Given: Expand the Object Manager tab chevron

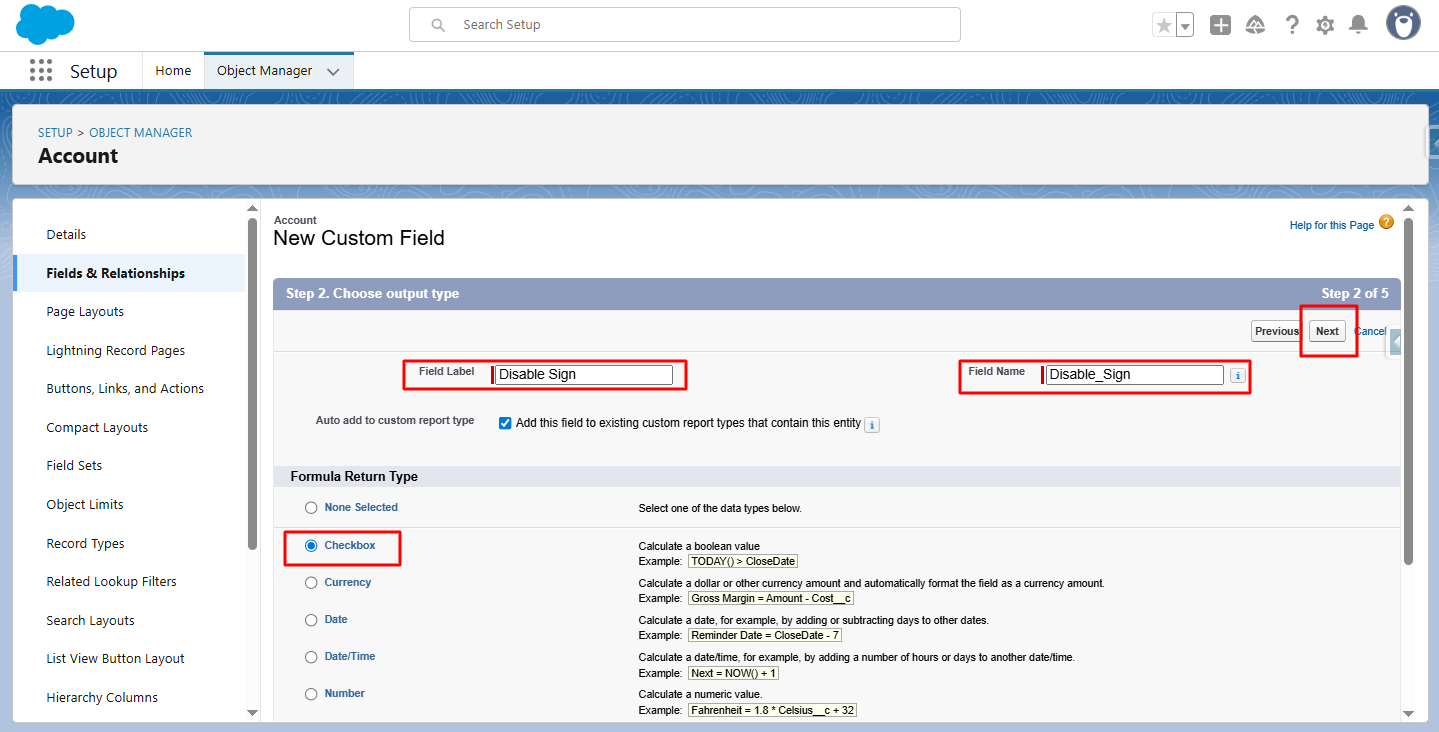Looking at the screenshot, I should pos(333,72).
